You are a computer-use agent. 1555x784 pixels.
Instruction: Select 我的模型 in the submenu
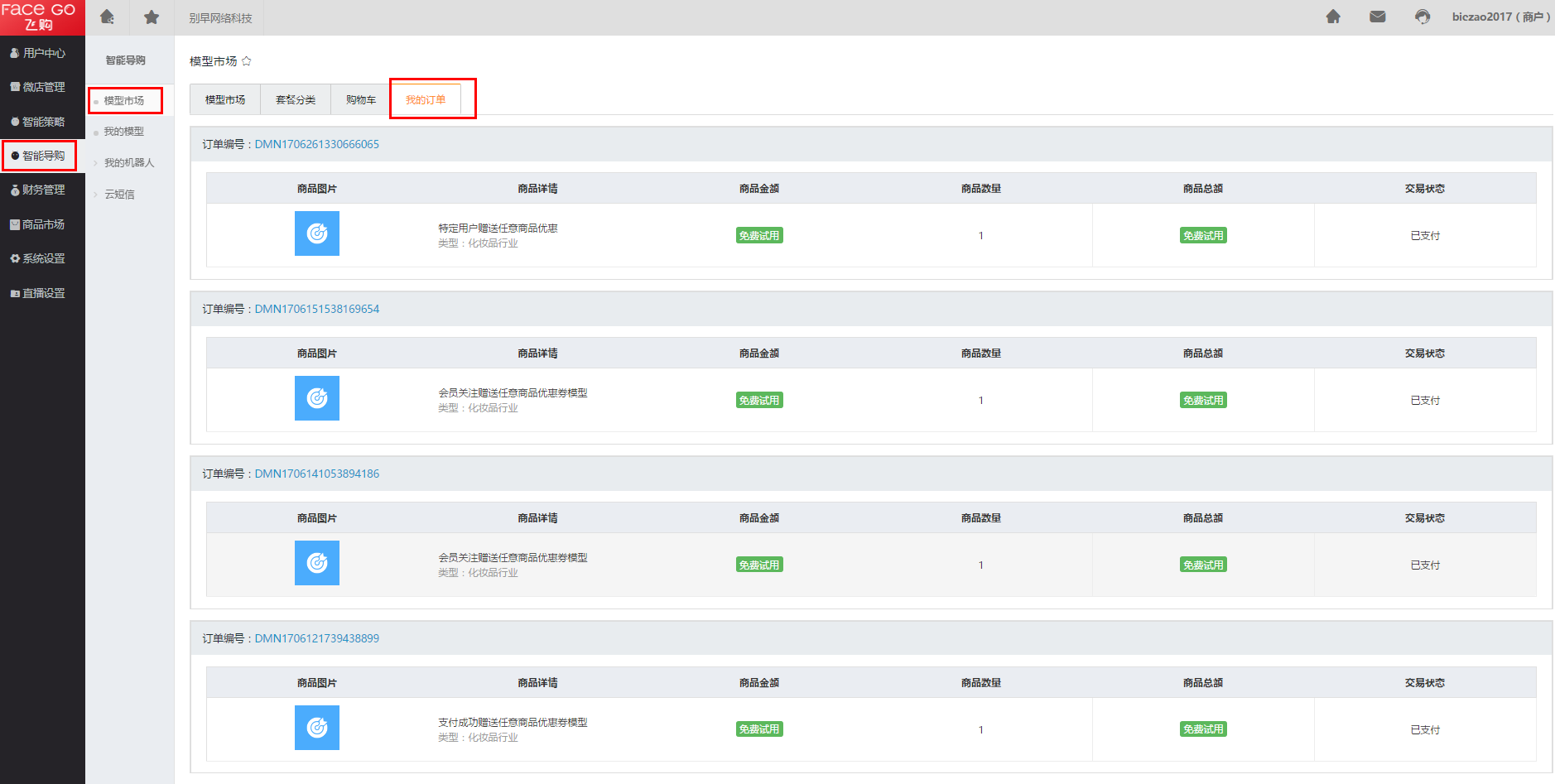(123, 132)
